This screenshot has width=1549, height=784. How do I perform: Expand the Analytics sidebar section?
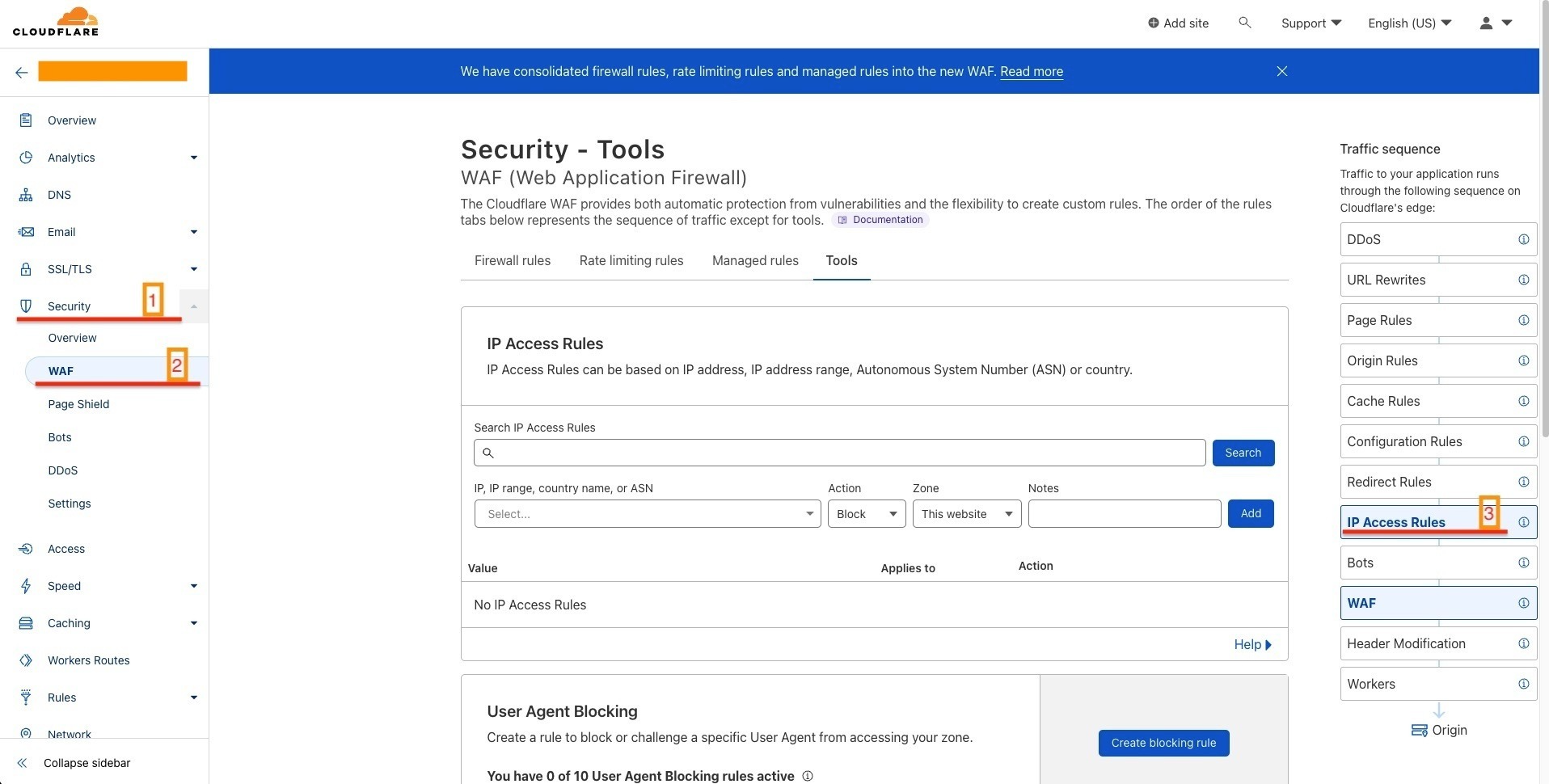click(x=194, y=158)
